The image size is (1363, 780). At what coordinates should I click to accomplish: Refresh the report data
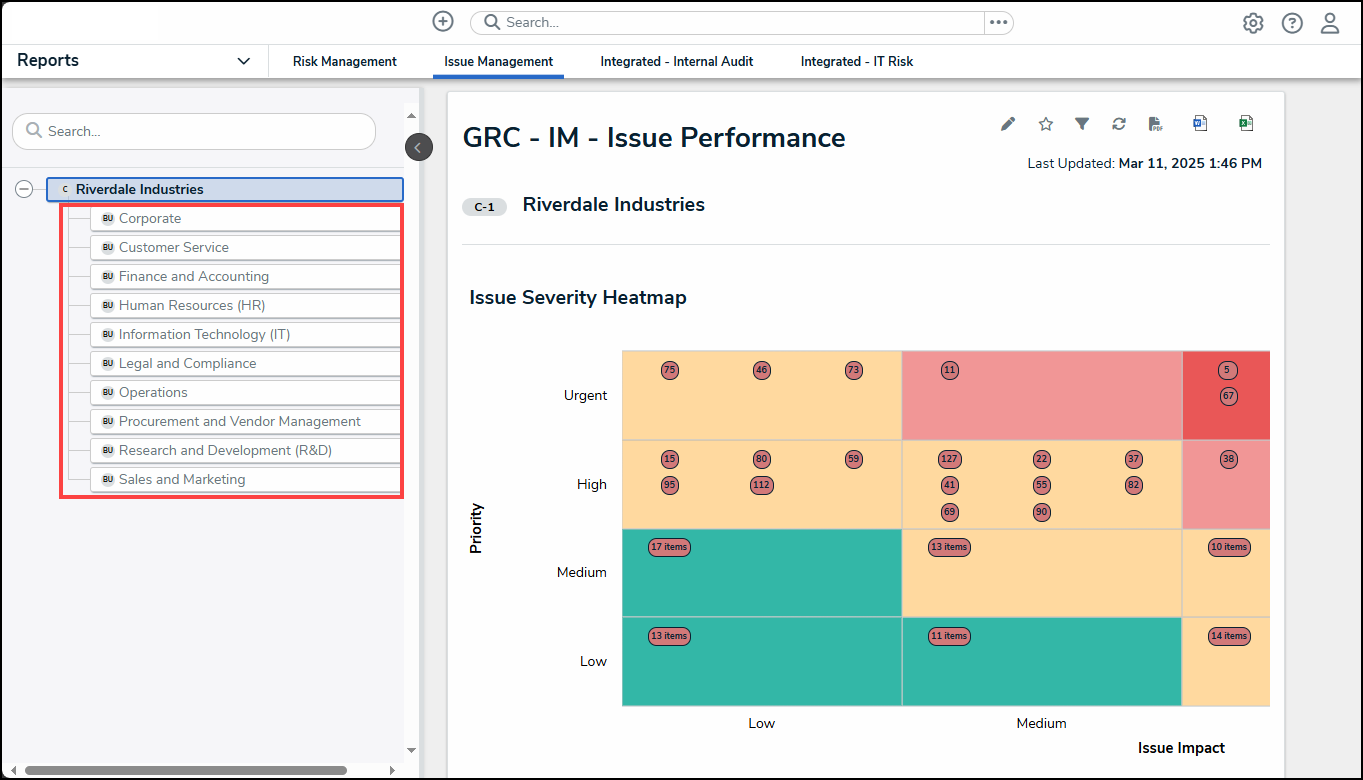pos(1119,124)
